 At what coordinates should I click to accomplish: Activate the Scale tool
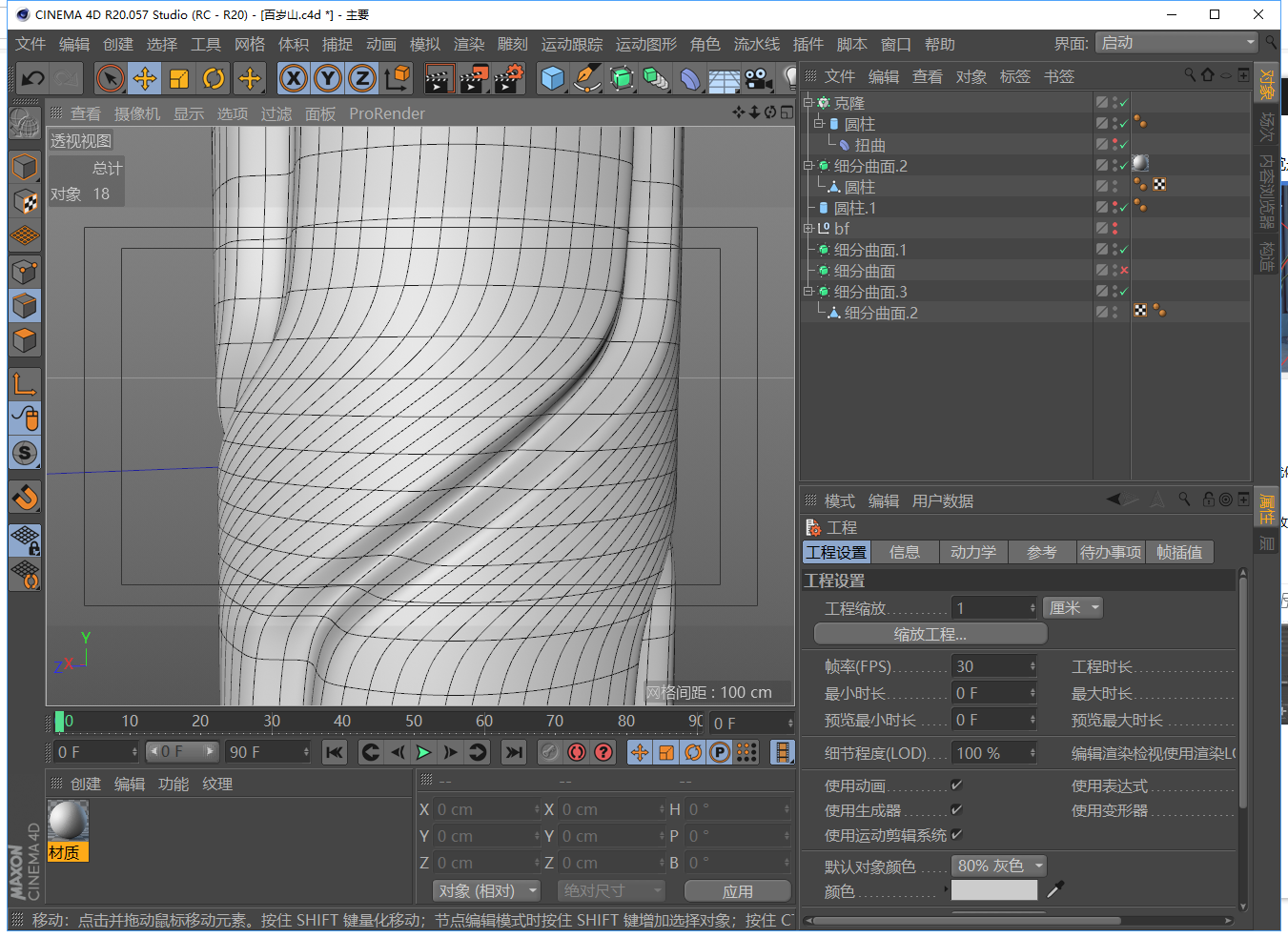pyautogui.click(x=179, y=78)
